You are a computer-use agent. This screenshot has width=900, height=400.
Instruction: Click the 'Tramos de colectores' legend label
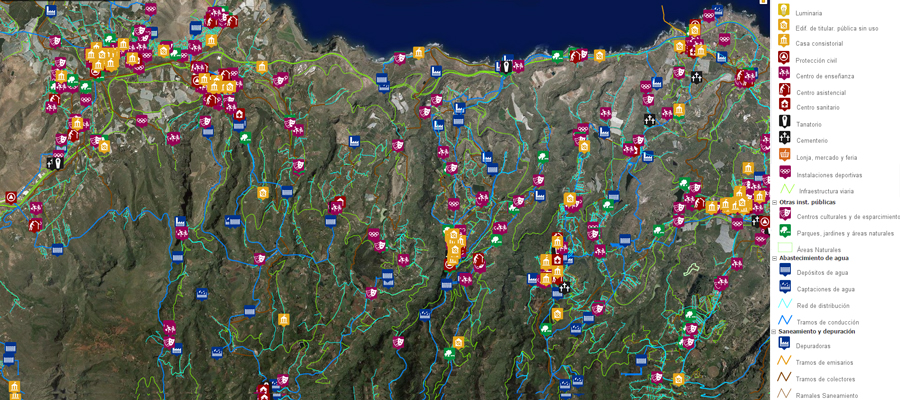tap(825, 379)
